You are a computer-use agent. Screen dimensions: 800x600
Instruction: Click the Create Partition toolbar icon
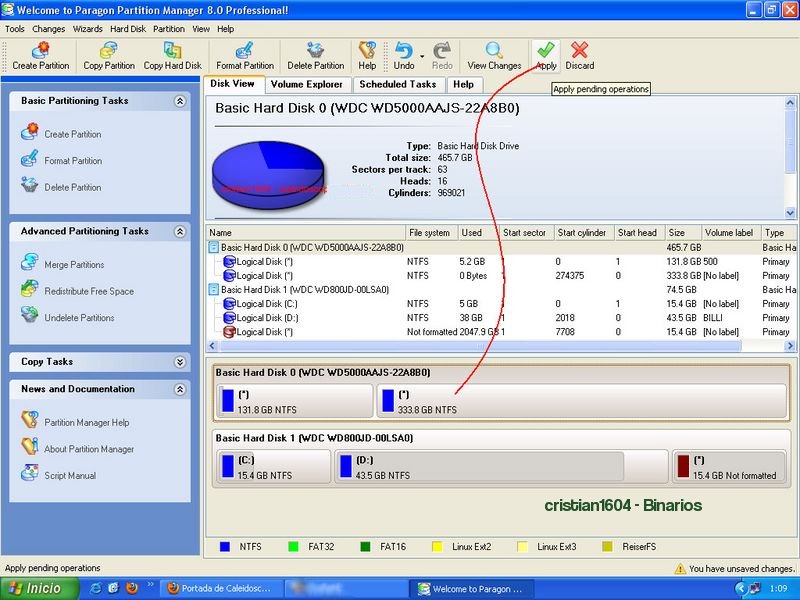tap(40, 51)
